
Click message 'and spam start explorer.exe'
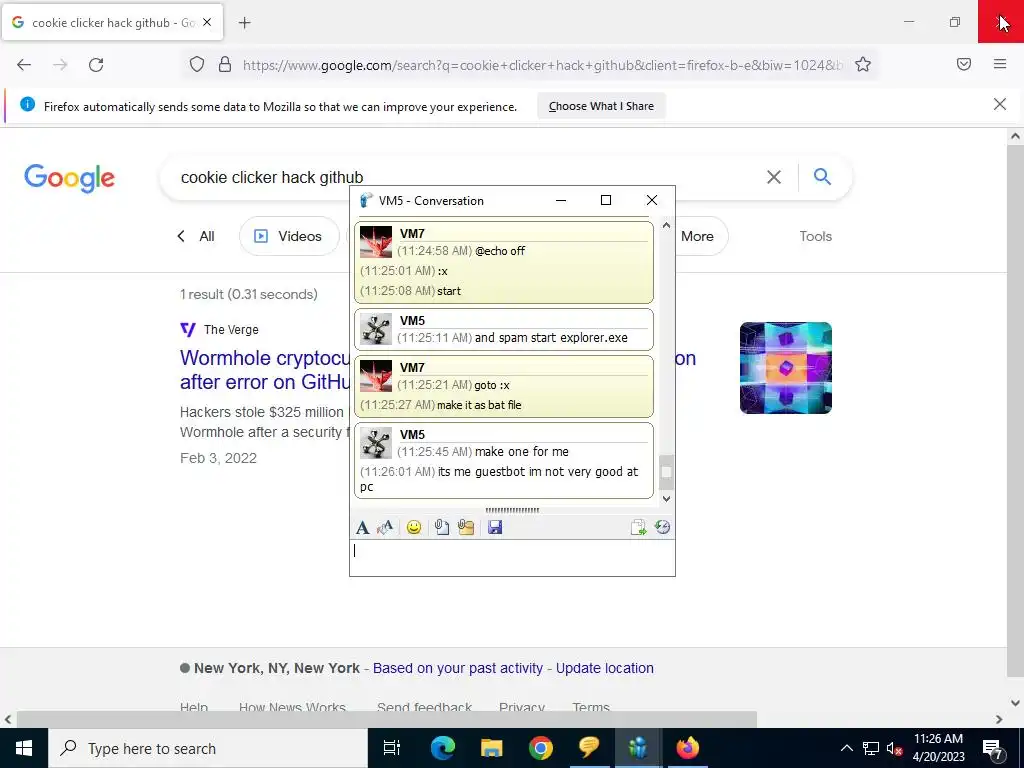551,338
